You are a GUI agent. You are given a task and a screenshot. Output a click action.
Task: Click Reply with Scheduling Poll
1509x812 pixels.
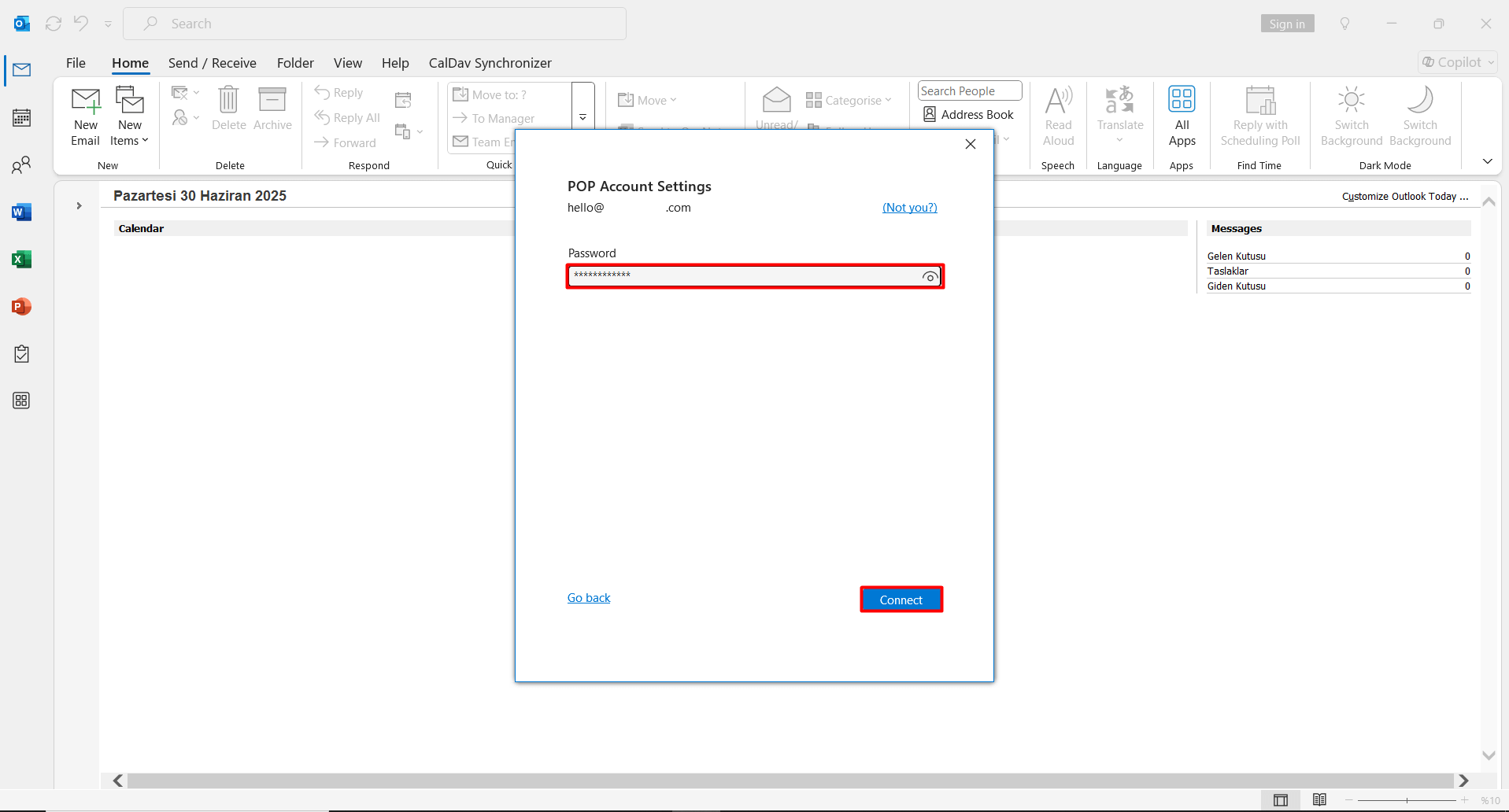coord(1260,116)
